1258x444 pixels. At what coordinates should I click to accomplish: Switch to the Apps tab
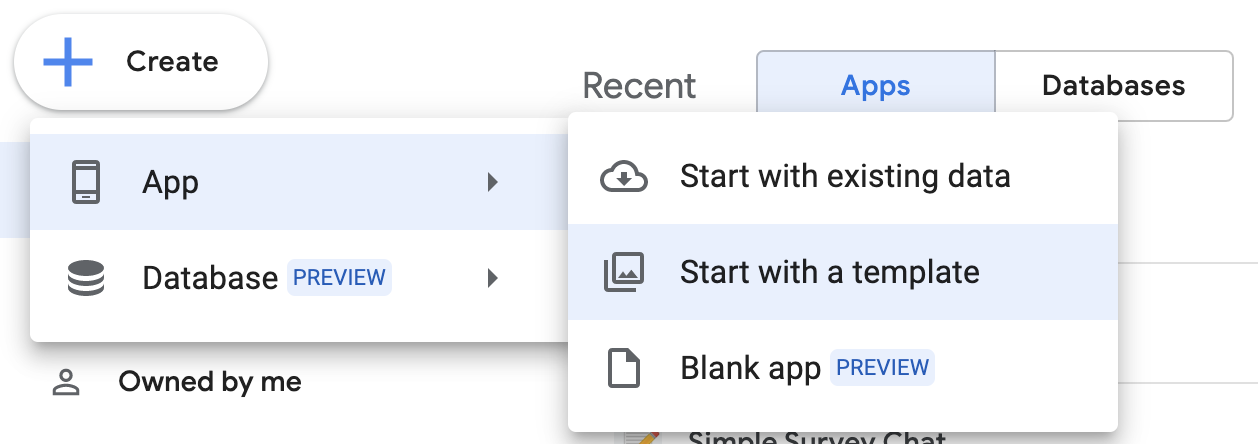pos(875,86)
